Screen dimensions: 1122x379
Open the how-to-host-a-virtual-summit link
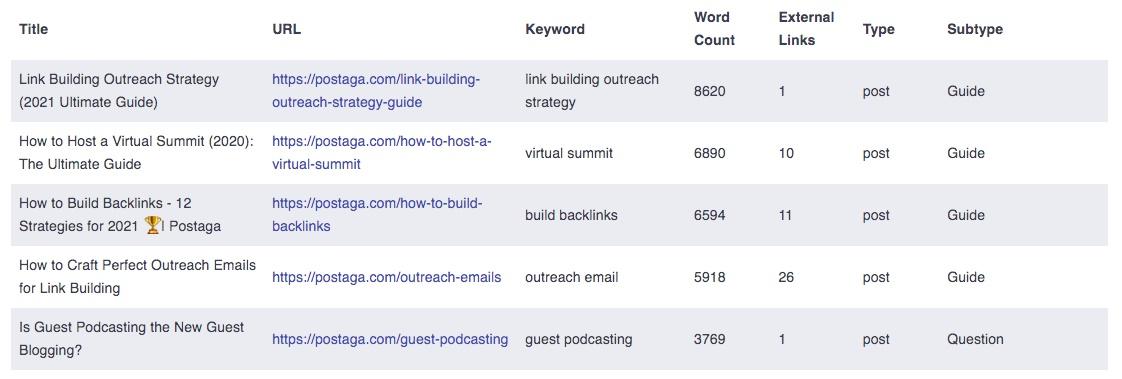coord(381,153)
